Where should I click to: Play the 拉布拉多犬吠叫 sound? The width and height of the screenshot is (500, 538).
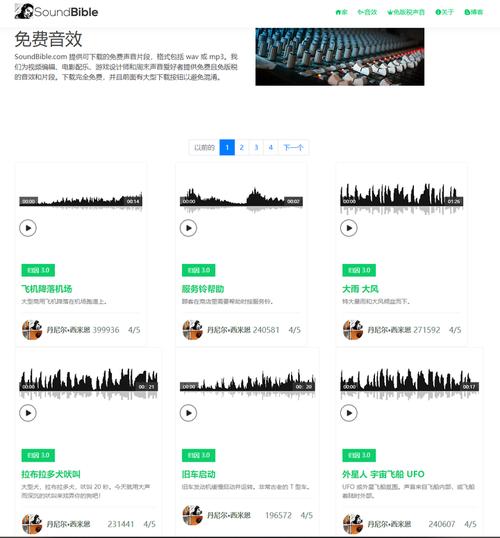tap(28, 413)
